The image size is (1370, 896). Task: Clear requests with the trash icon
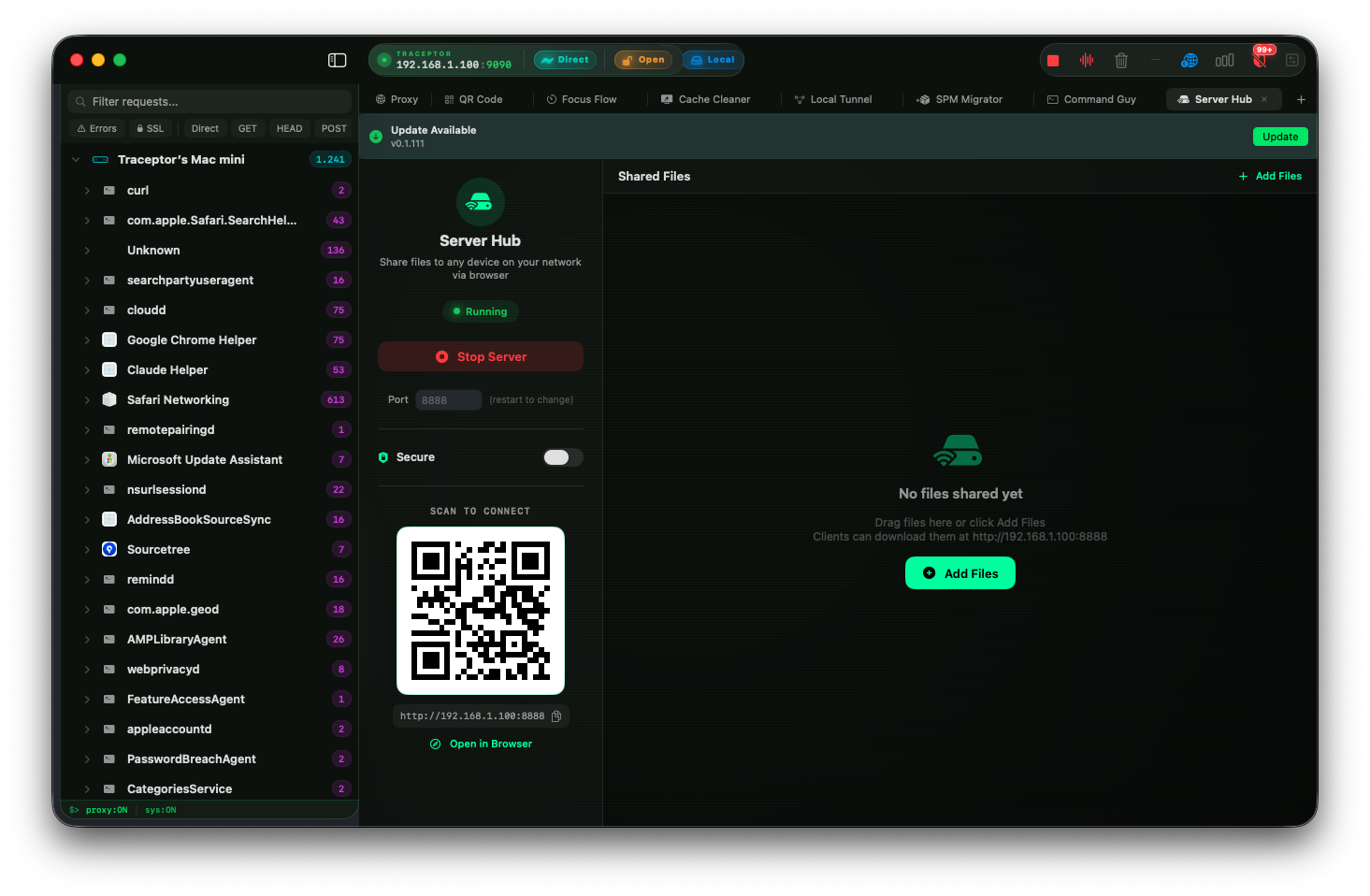pos(1121,61)
